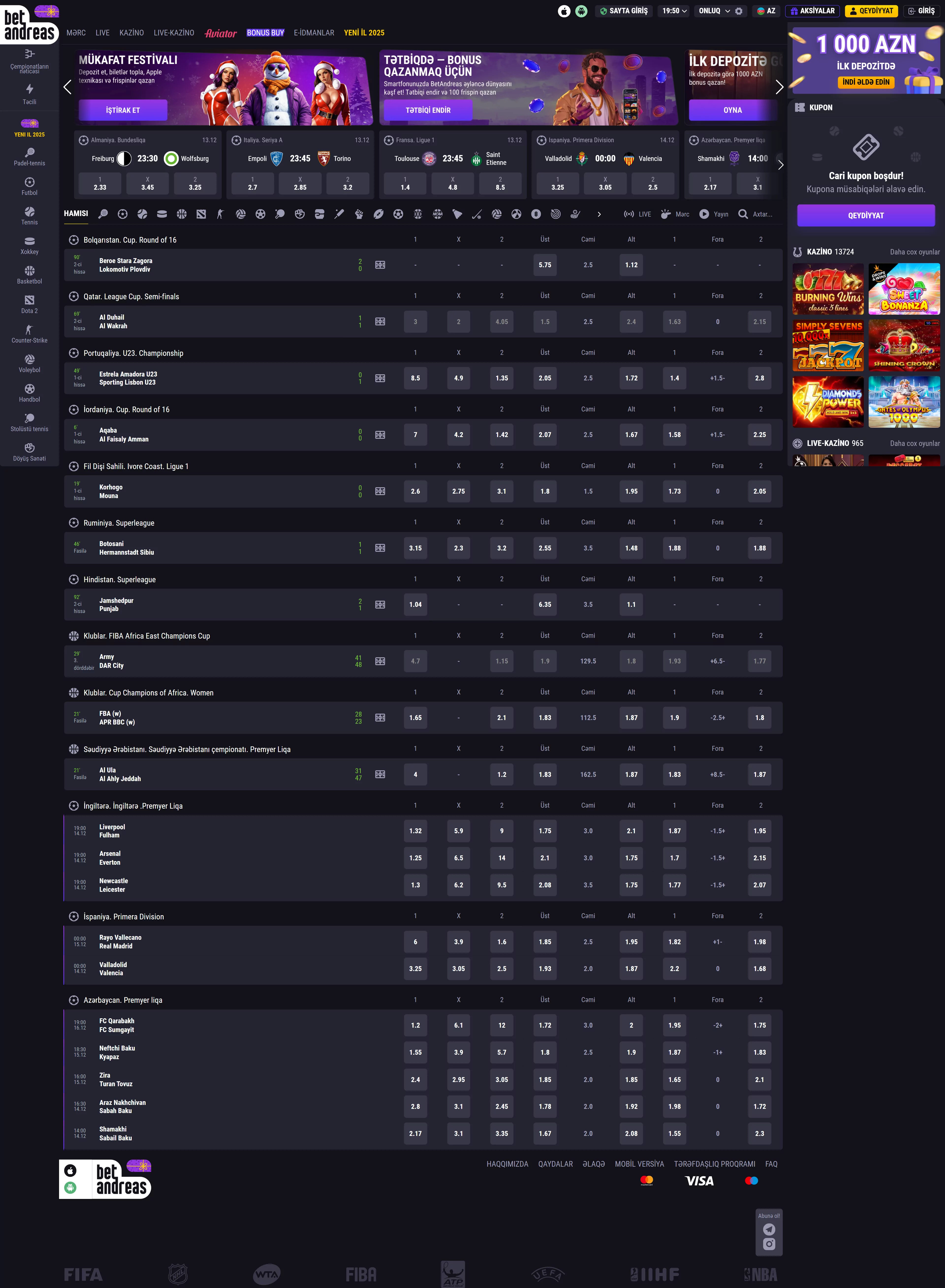Open the 19:50 time dropdown
The image size is (945, 1288).
tap(675, 11)
